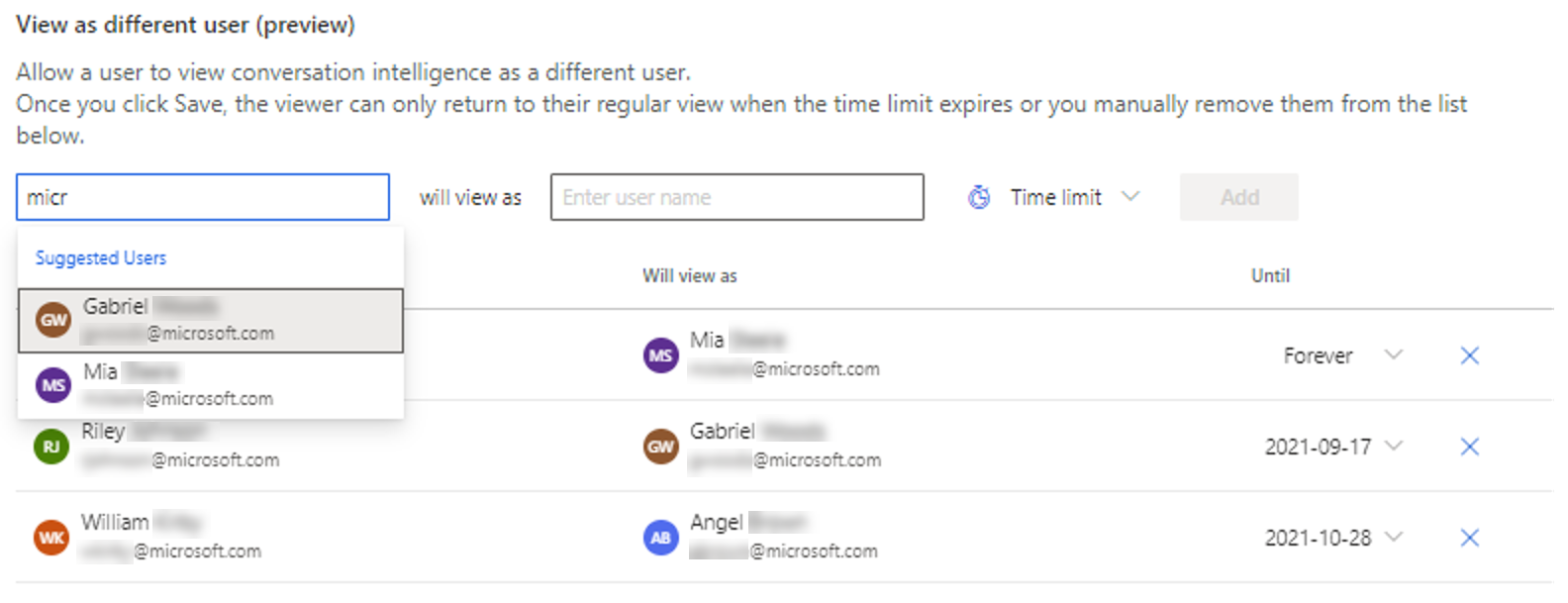Click the Enter user name field
This screenshot has height=603, width=1568.
point(737,197)
